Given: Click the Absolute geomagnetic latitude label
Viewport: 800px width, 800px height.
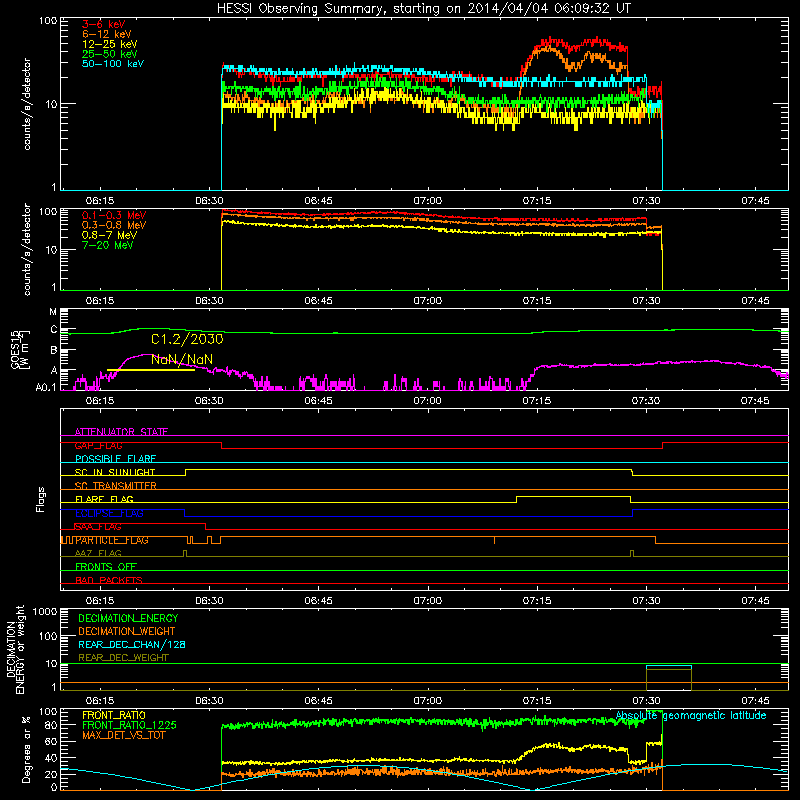Looking at the screenshot, I should click(x=691, y=715).
